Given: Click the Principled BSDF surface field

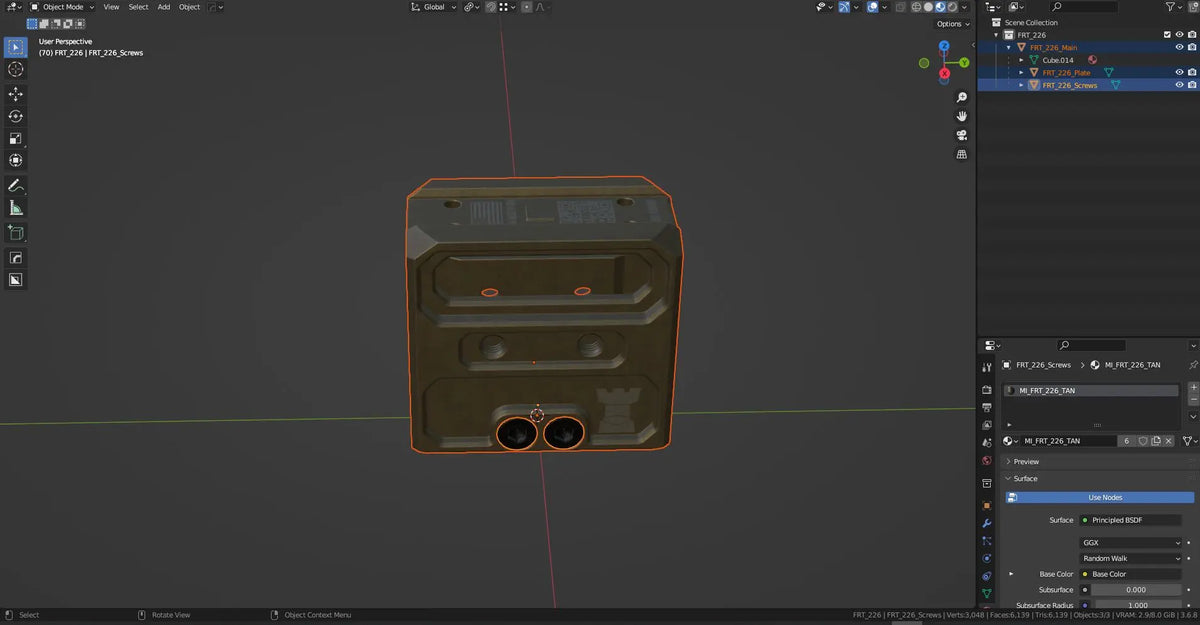Looking at the screenshot, I should [x=1131, y=520].
